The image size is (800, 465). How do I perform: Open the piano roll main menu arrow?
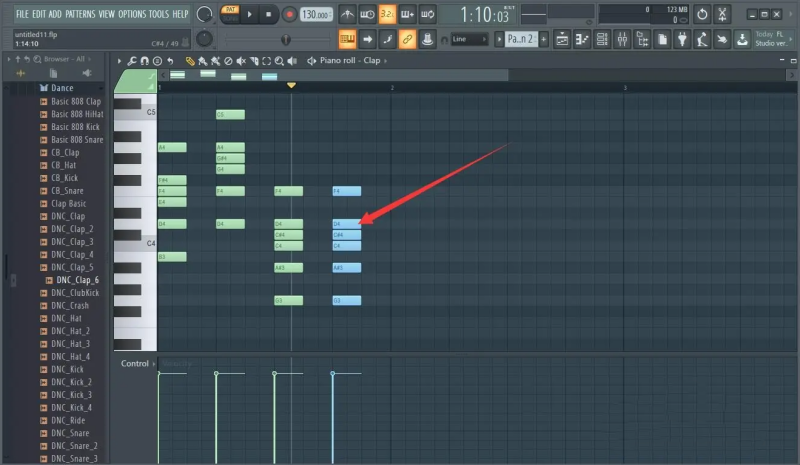[119, 61]
